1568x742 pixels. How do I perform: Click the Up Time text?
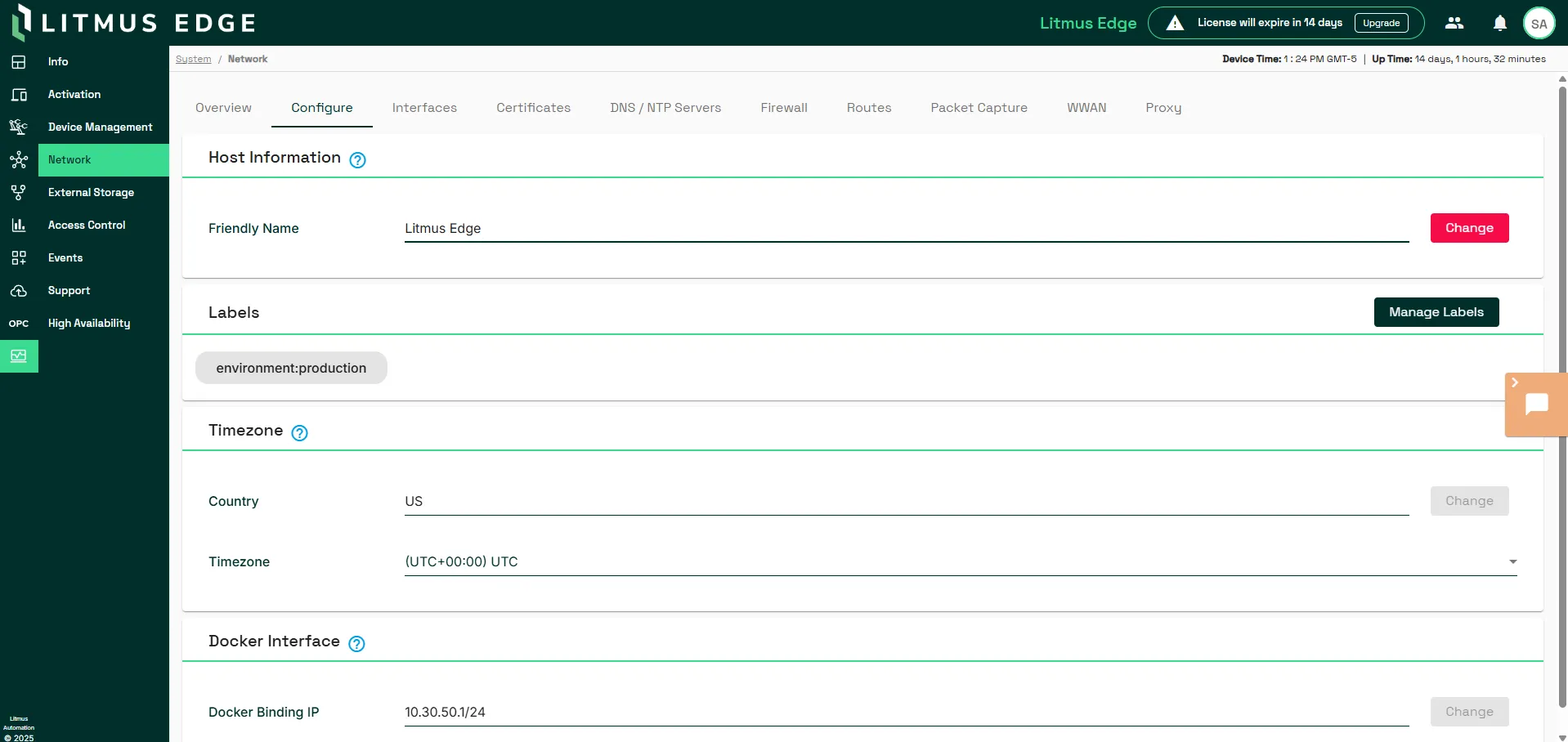tap(1458, 59)
